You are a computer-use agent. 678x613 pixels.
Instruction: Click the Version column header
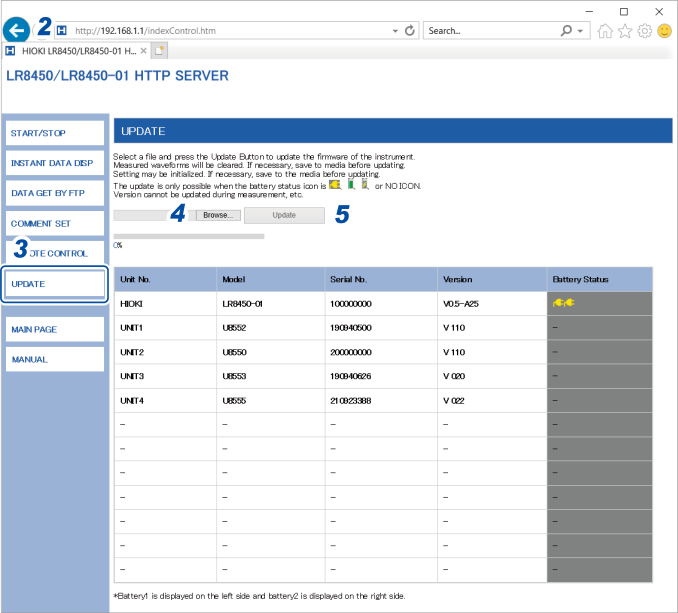(492, 279)
